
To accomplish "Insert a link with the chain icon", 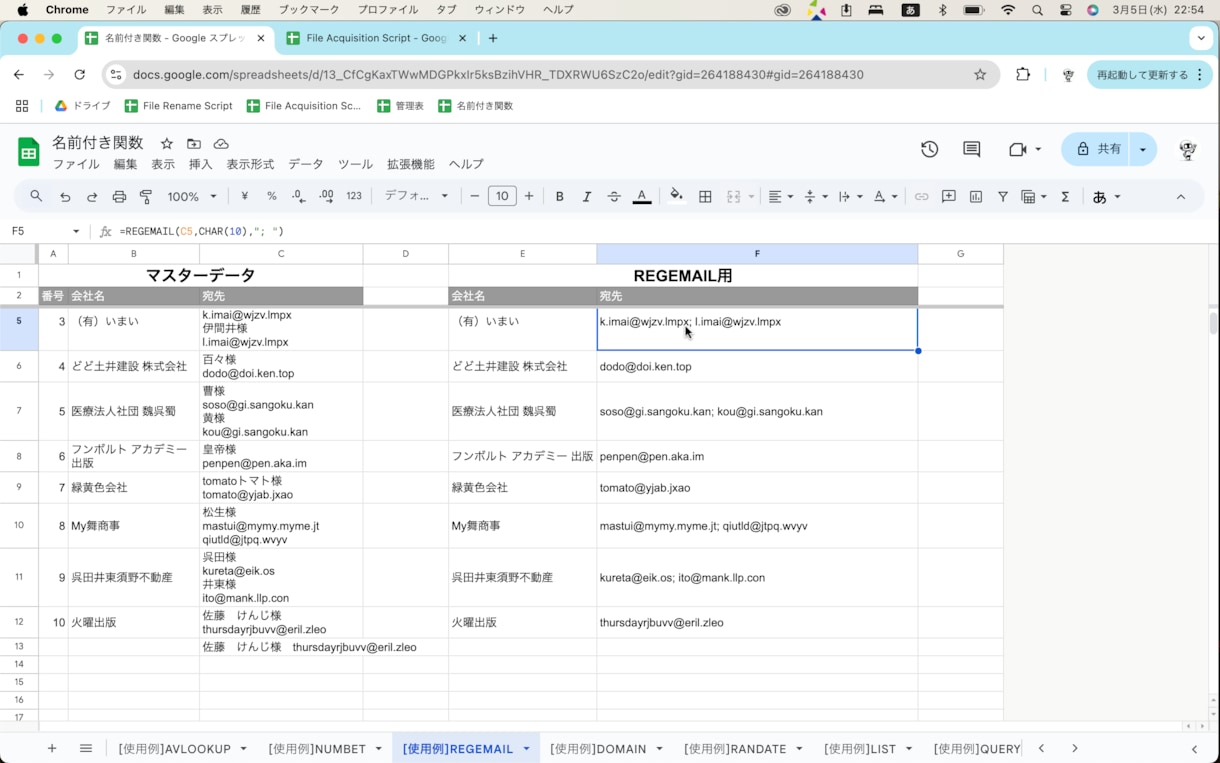I will coord(922,197).
